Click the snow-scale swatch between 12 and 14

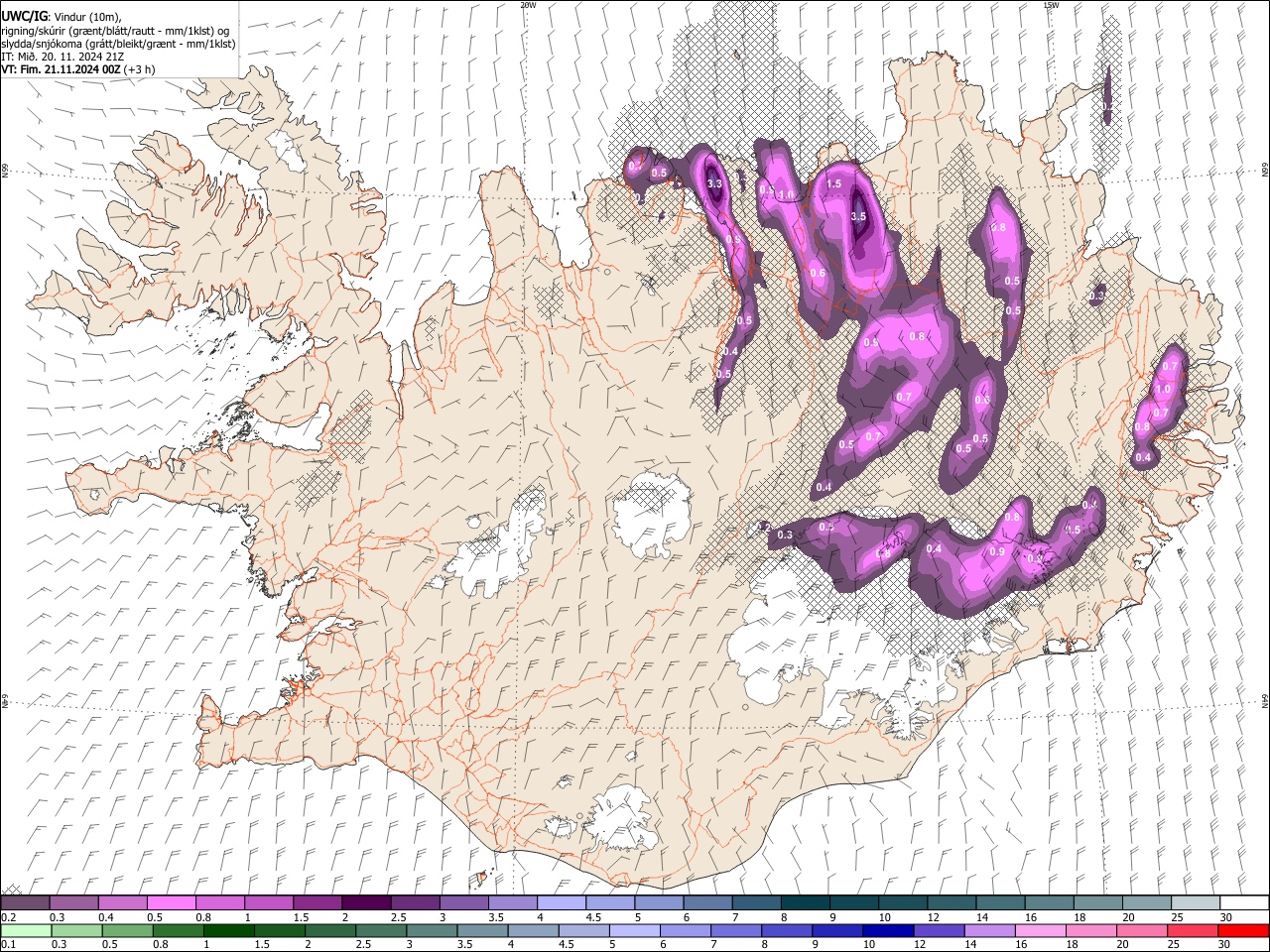point(952,902)
